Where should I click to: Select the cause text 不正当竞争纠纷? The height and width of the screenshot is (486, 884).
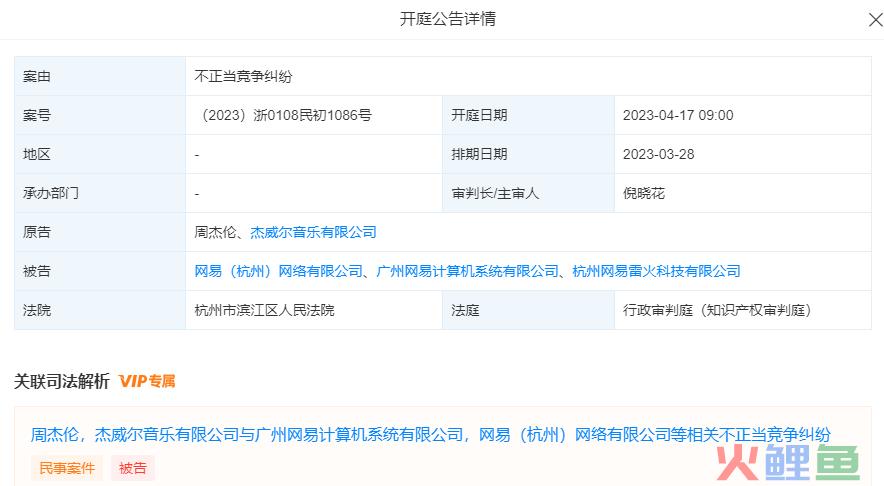point(244,76)
